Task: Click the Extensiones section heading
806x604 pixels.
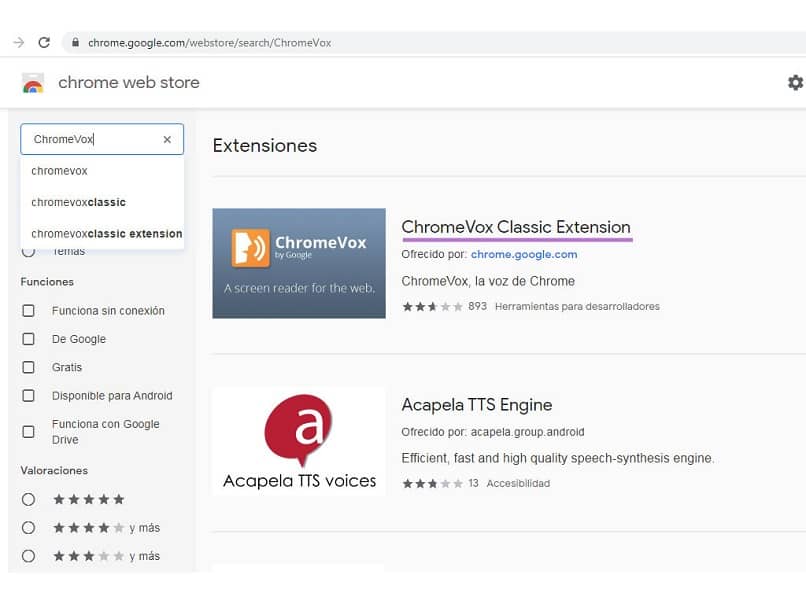Action: pyautogui.click(x=265, y=145)
